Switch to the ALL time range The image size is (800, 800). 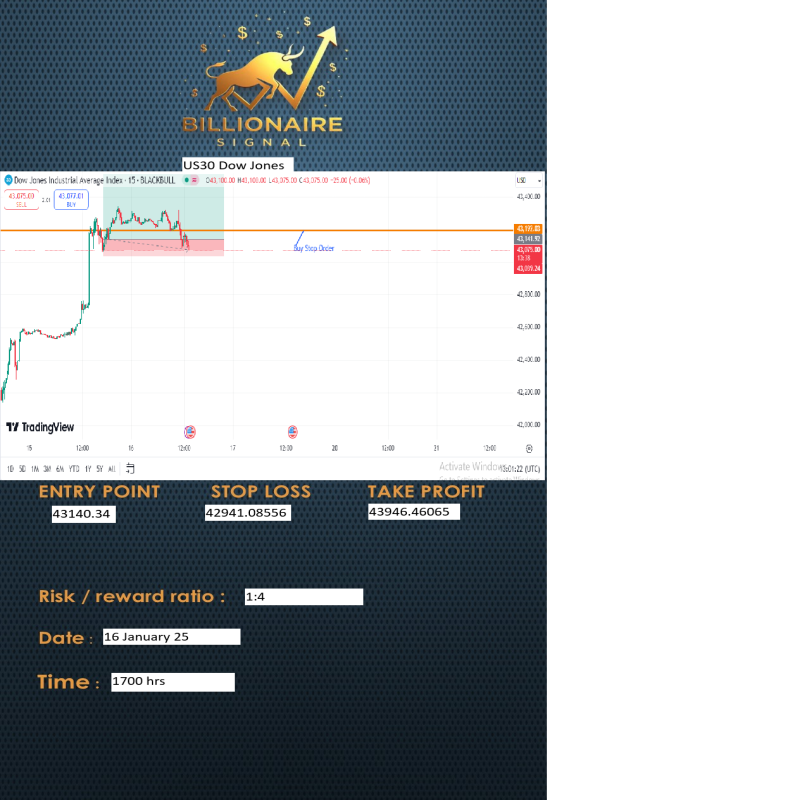pos(112,468)
